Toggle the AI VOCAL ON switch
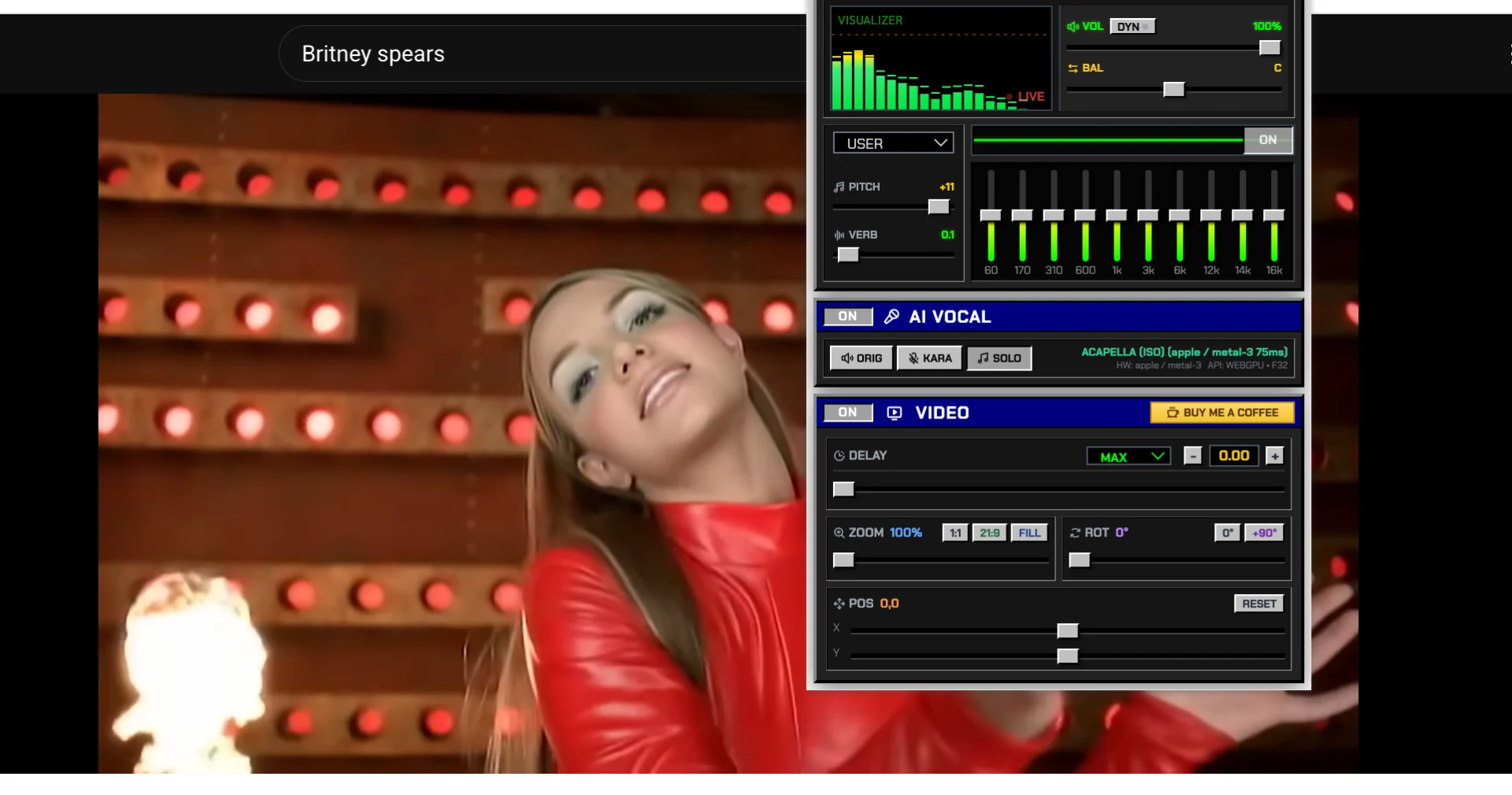The width and height of the screenshot is (1512, 795). (848, 317)
